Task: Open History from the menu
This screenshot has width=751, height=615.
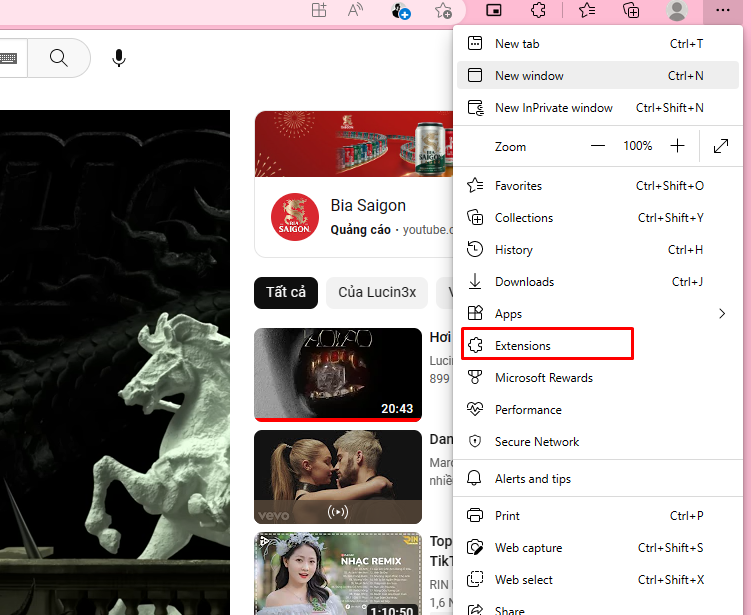Action: pyautogui.click(x=598, y=250)
